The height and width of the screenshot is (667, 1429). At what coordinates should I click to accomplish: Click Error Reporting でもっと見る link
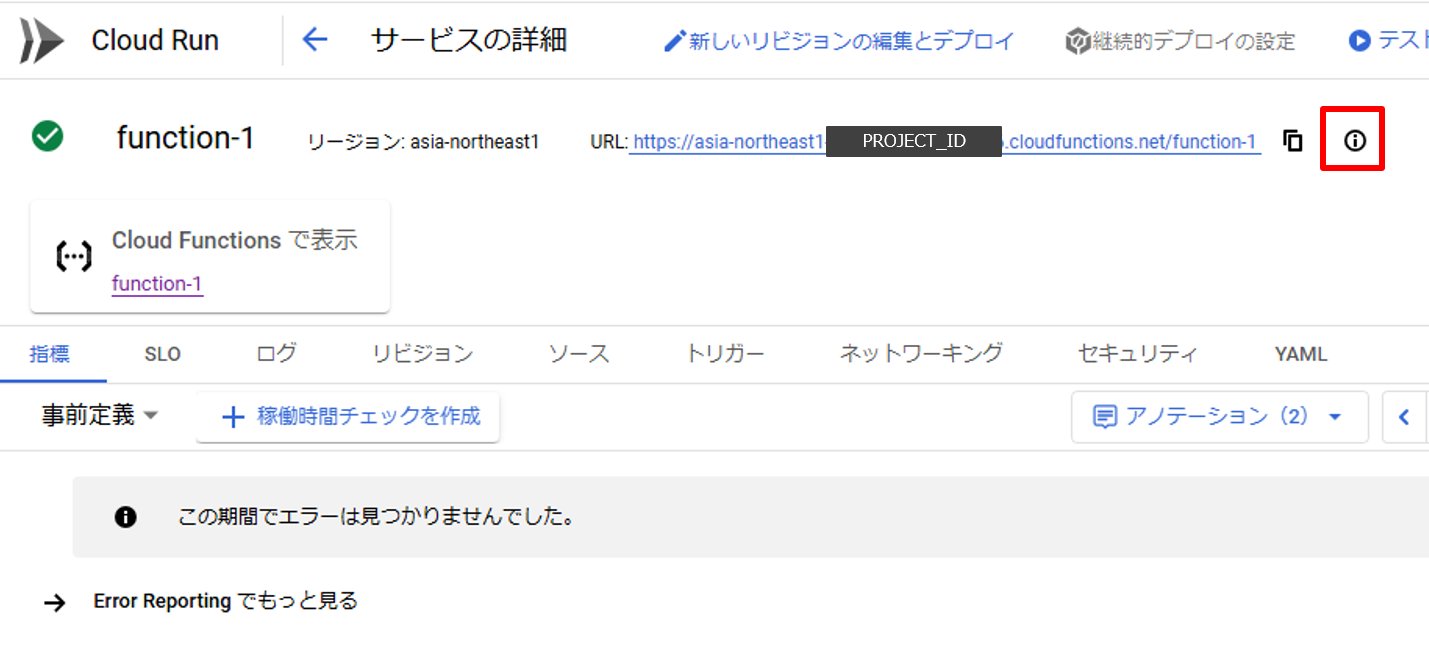click(226, 601)
